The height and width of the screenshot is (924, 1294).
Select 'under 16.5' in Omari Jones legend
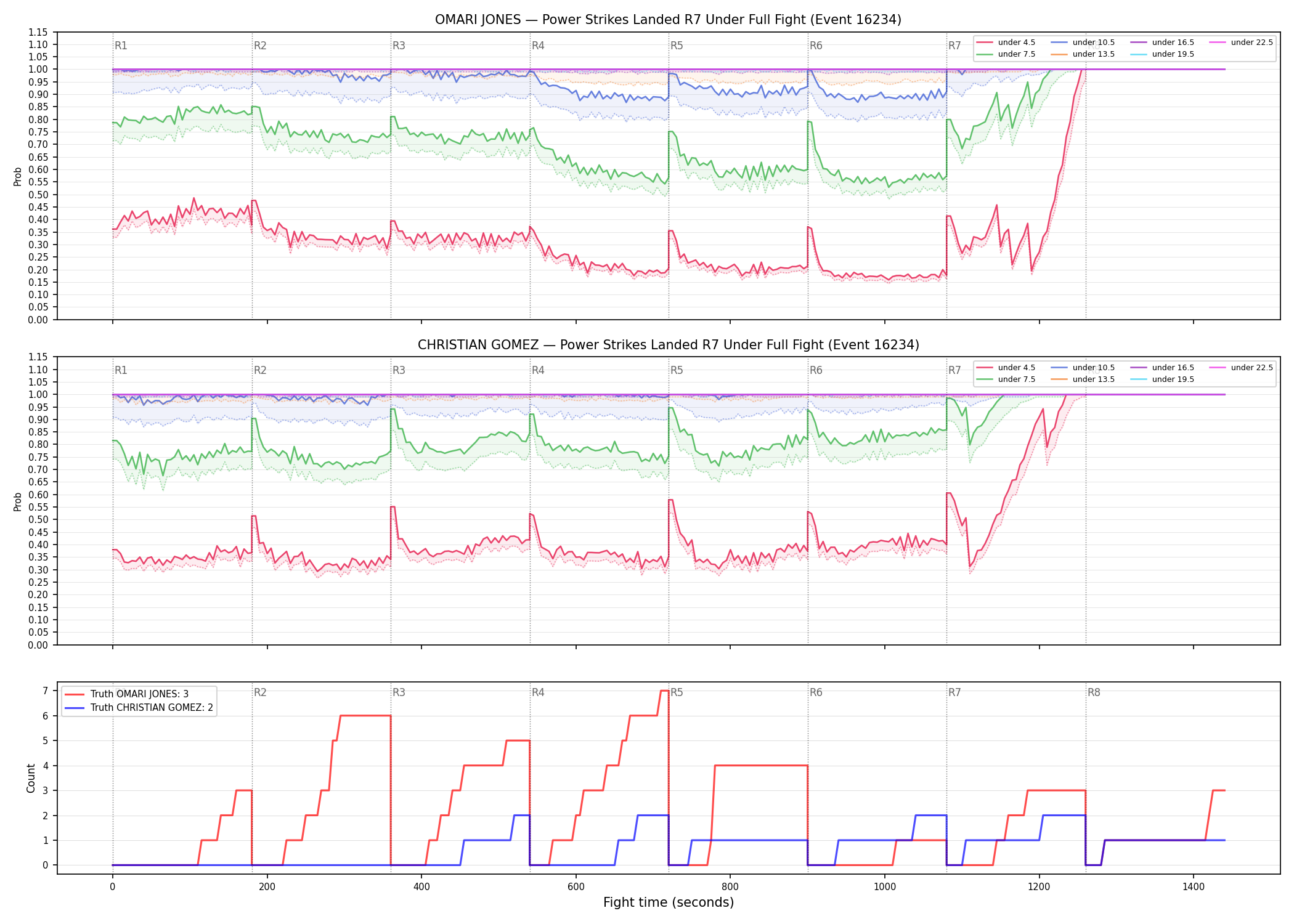[1163, 43]
